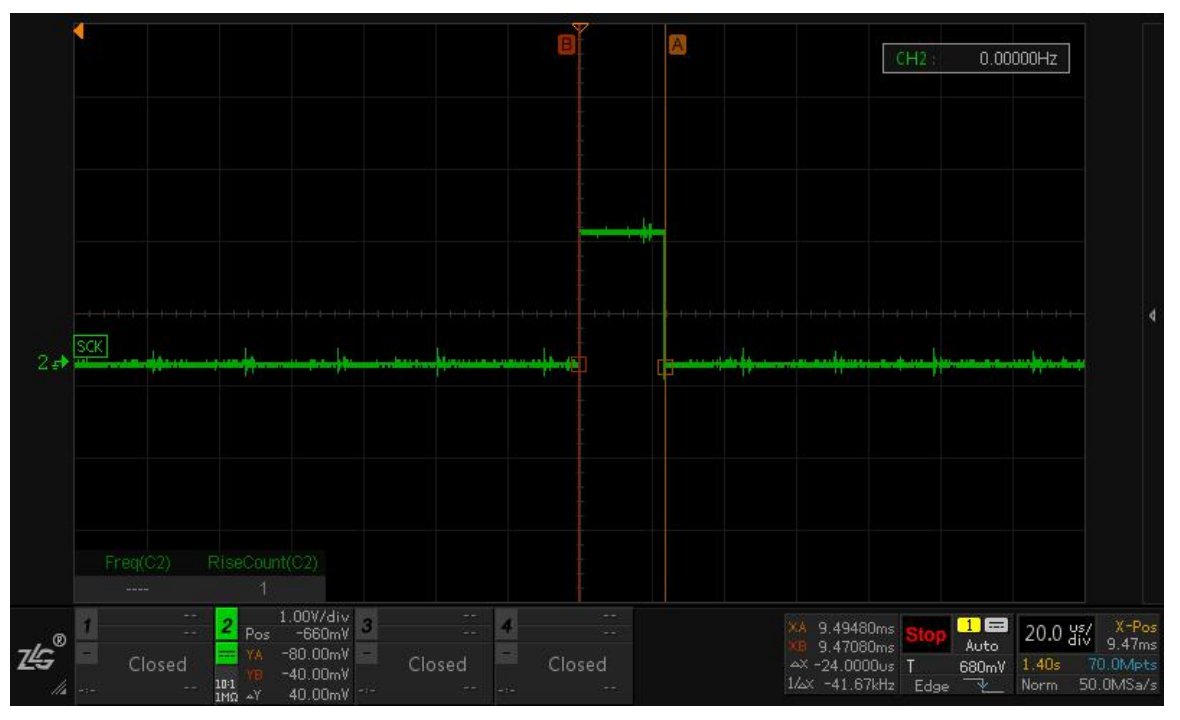Click the YB -40.00mV cursor value
Screen dimensions: 1180x720
297,674
